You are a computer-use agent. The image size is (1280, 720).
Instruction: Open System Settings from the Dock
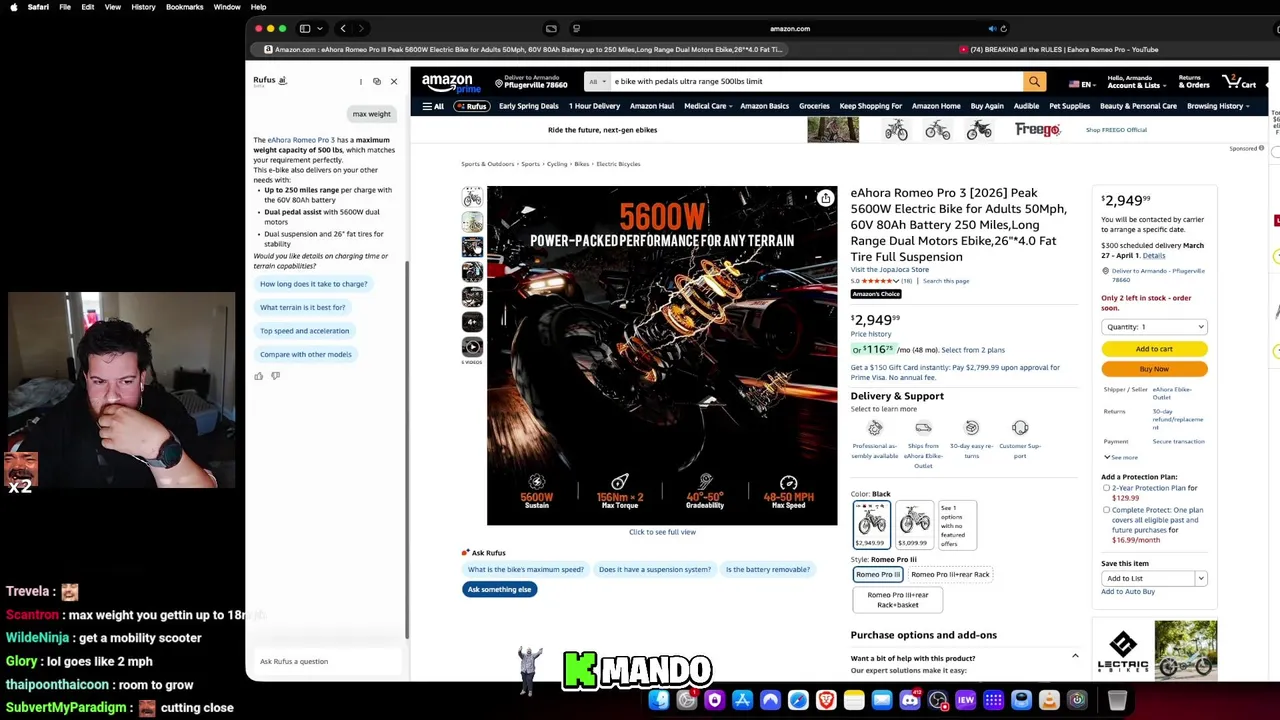coord(687,700)
